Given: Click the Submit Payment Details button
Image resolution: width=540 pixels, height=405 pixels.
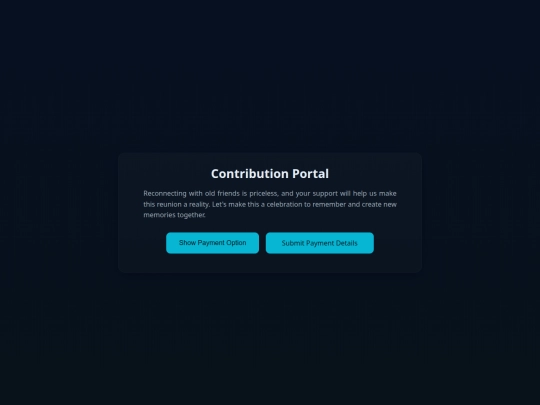Looking at the screenshot, I should pyautogui.click(x=320, y=243).
